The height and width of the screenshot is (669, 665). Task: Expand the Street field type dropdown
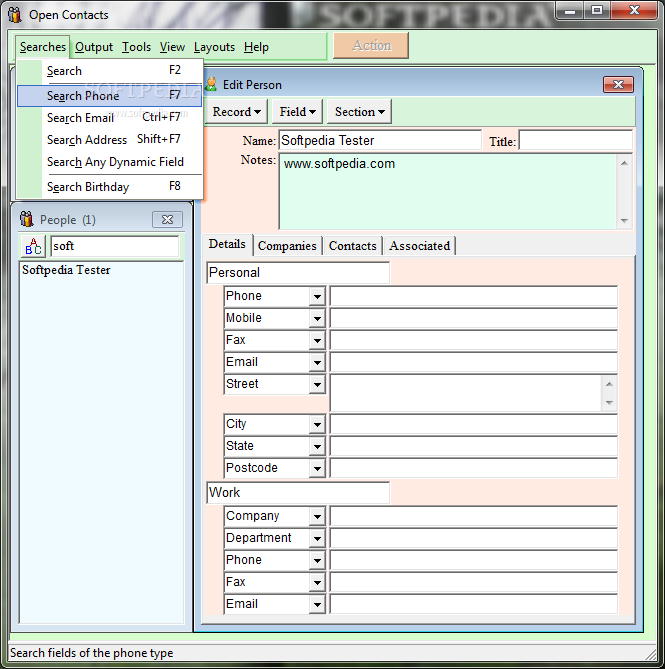coord(317,384)
